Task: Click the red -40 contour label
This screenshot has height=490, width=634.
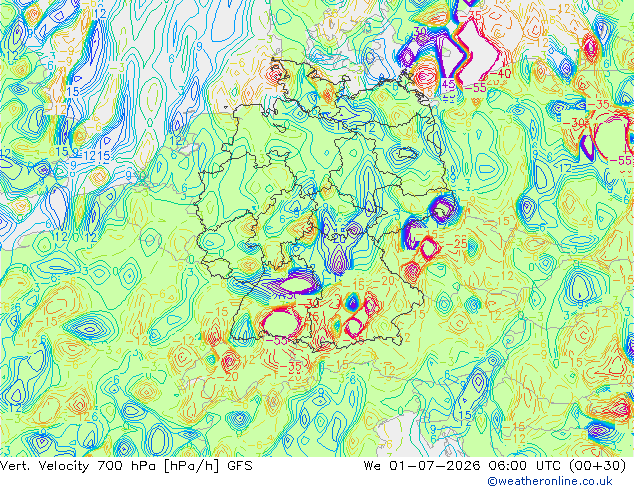Action: (501, 74)
